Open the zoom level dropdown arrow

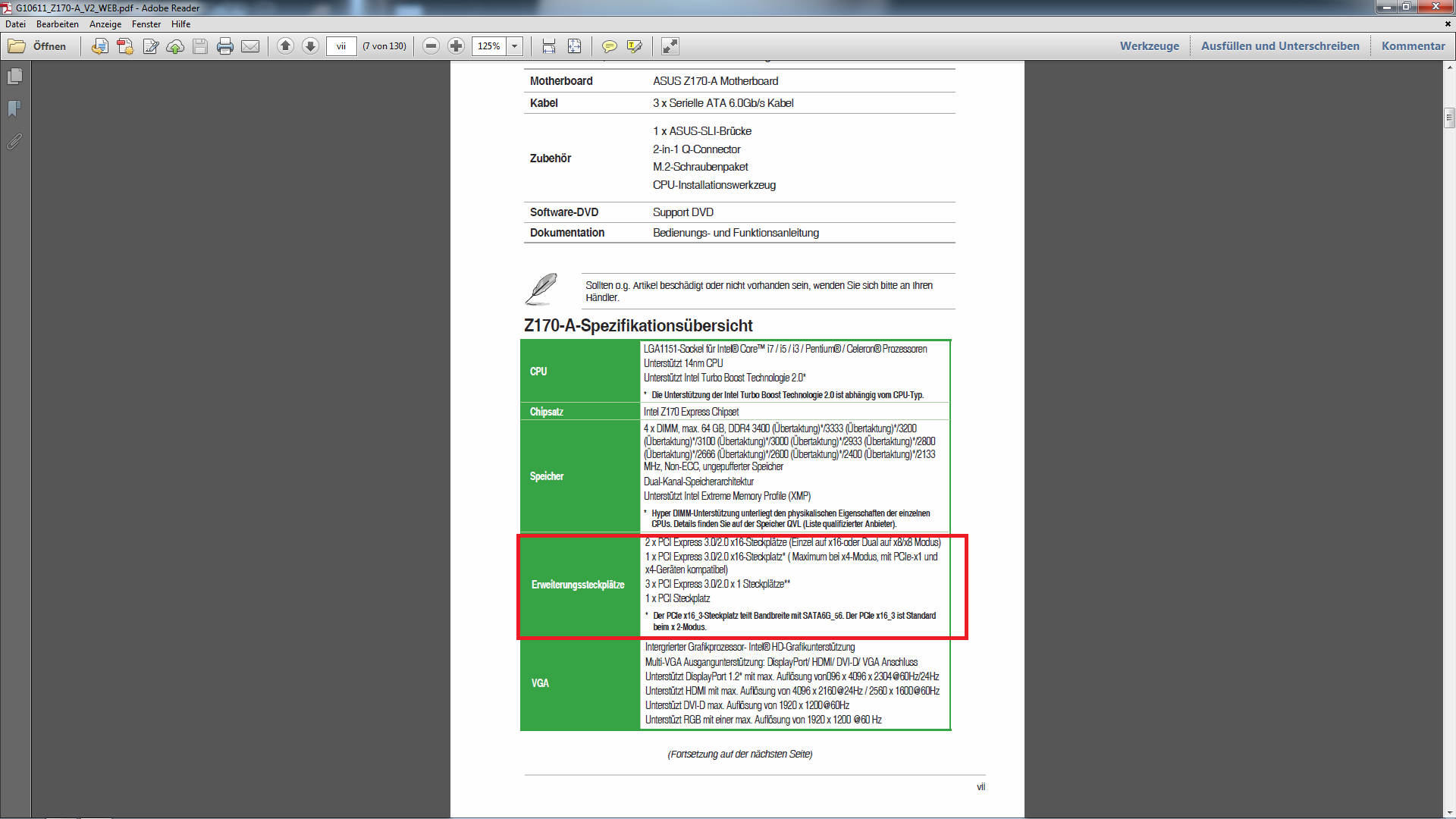pyautogui.click(x=515, y=46)
